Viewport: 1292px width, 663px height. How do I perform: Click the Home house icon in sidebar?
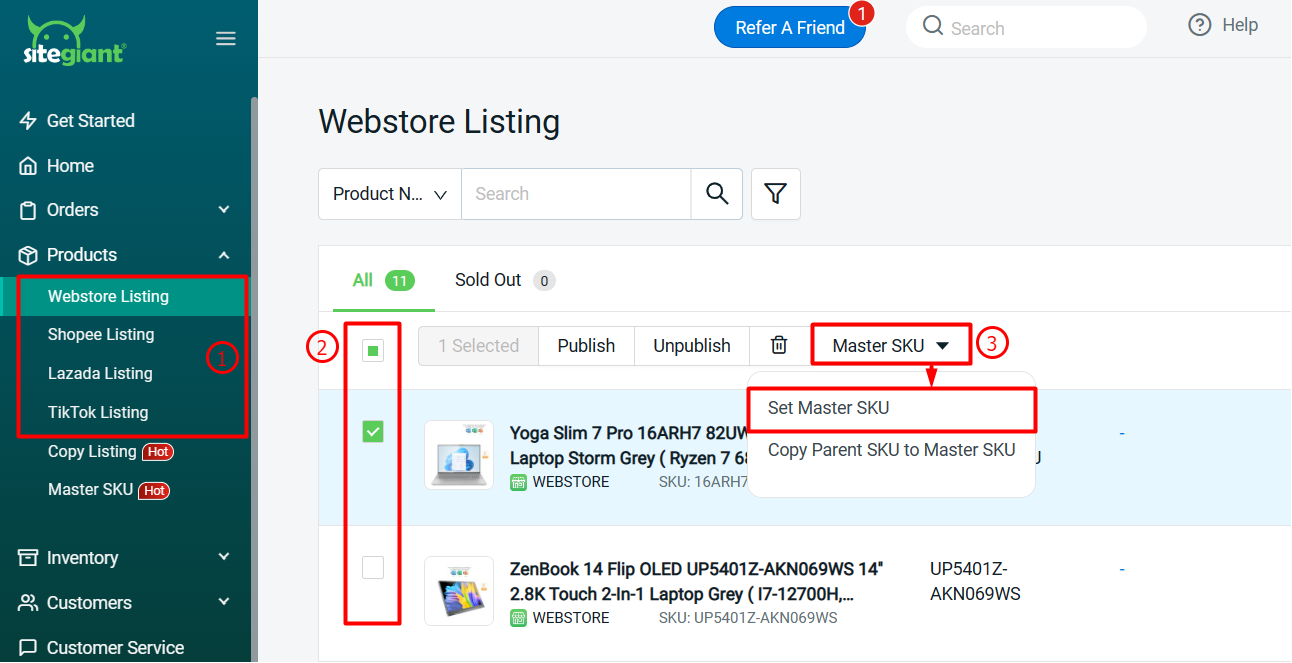[x=28, y=166]
